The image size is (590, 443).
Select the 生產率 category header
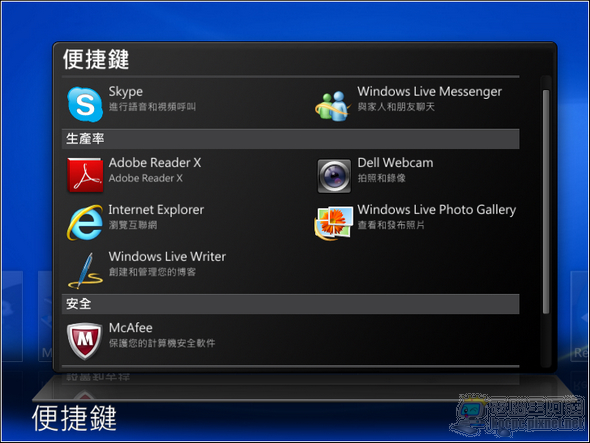coord(290,139)
